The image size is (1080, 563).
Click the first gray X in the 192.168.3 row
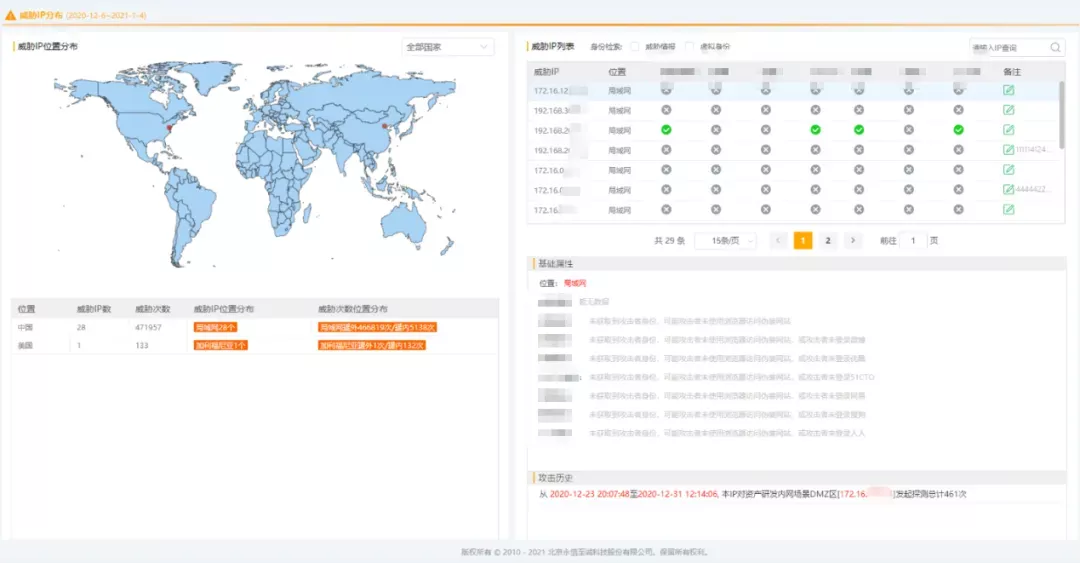(x=666, y=110)
